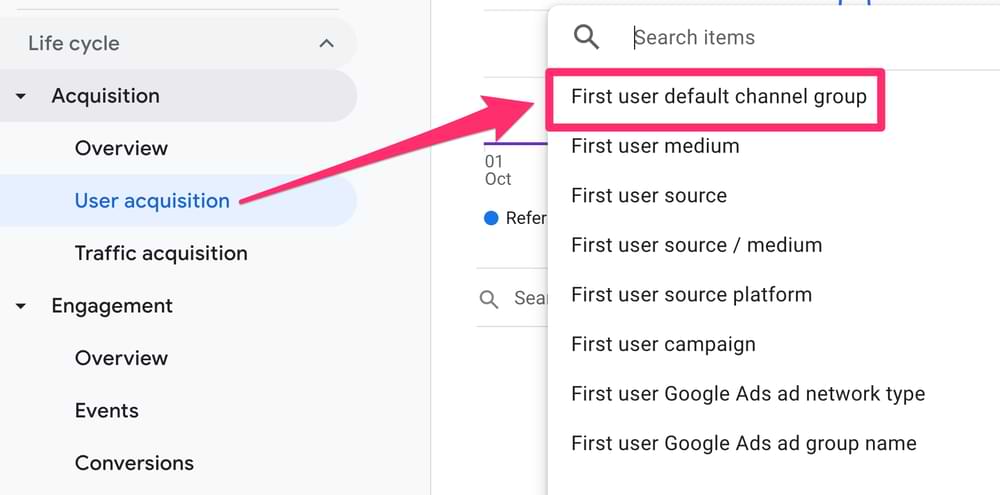Select First user source platform
This screenshot has height=495, width=1000.
(691, 295)
